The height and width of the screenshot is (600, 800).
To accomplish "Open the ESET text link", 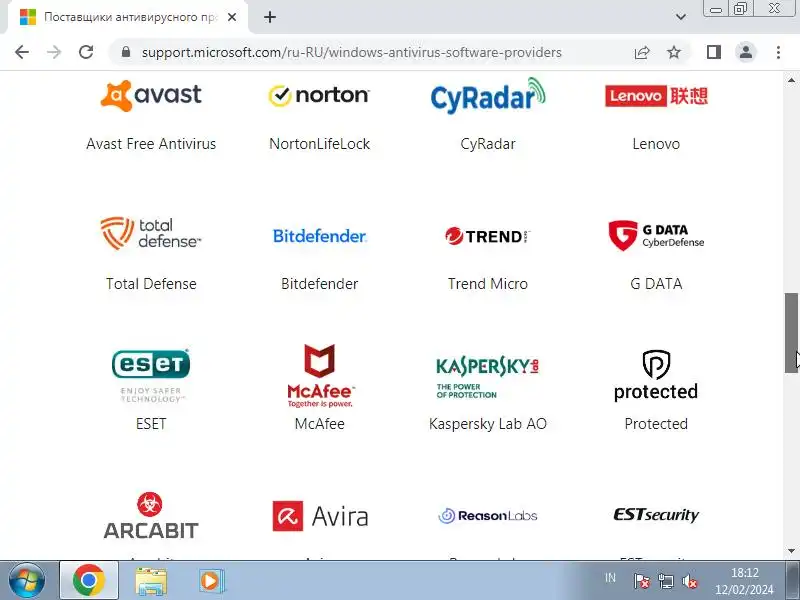I will tap(151, 424).
